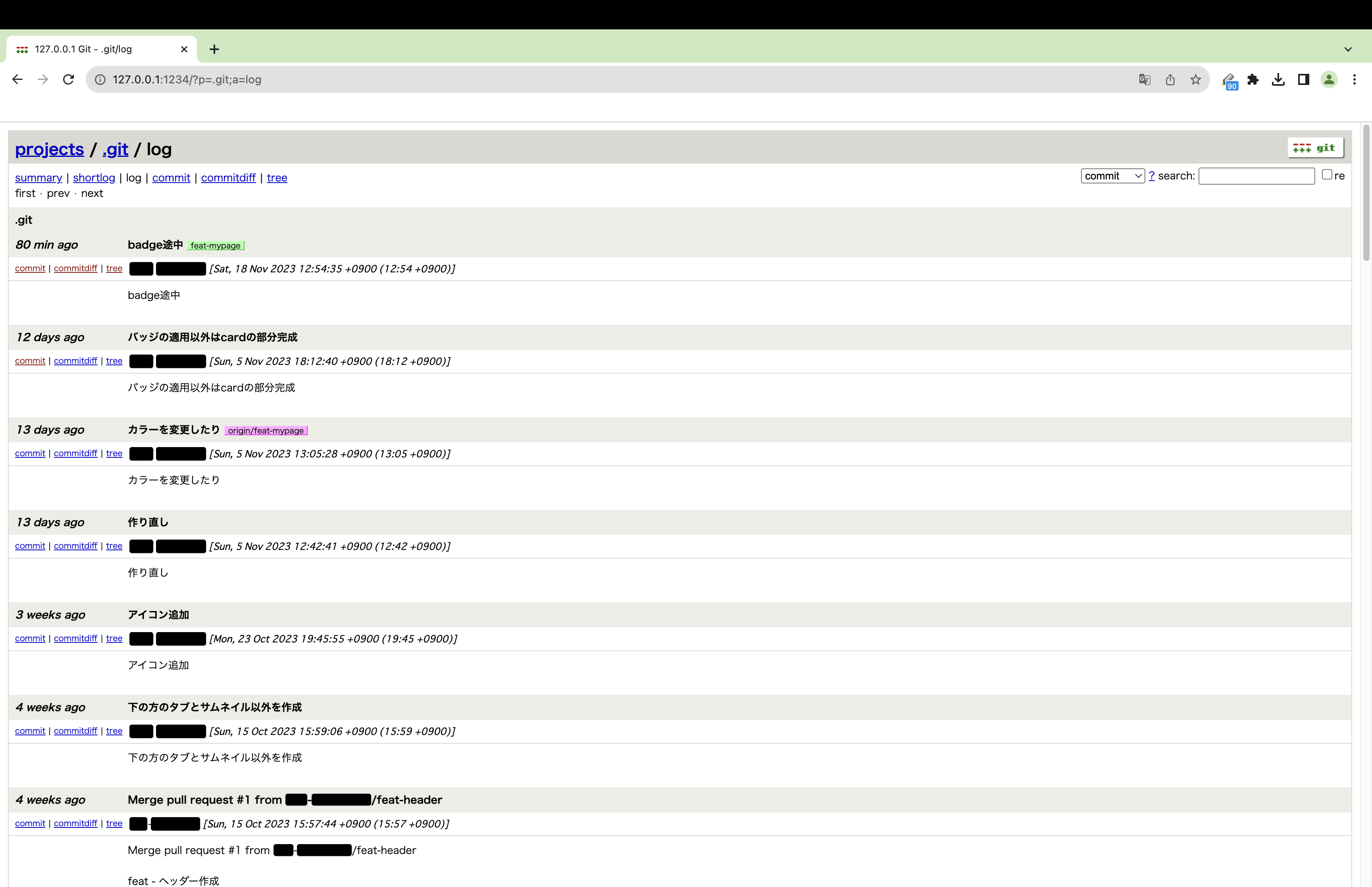Reload the page
The height and width of the screenshot is (887, 1372).
68,79
